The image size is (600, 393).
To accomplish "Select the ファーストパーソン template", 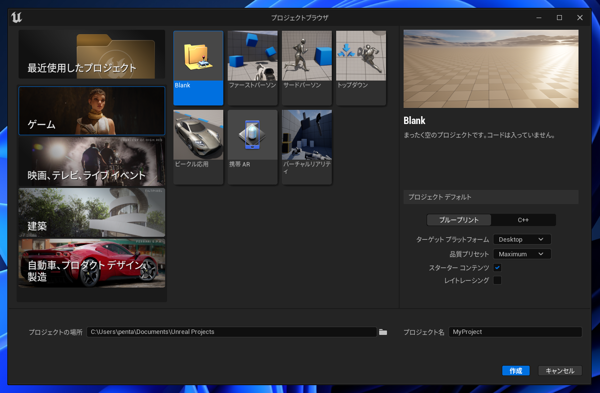I will click(253, 68).
